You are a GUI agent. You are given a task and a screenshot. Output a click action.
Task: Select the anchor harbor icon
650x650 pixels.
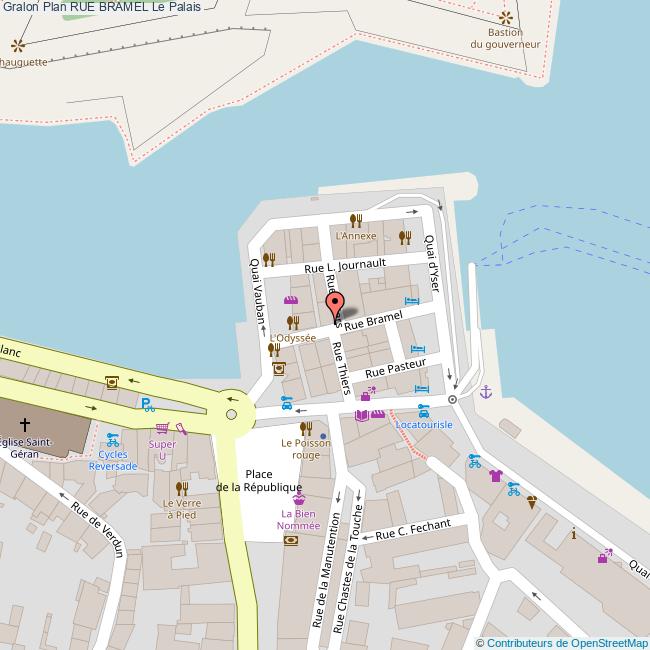point(486,391)
